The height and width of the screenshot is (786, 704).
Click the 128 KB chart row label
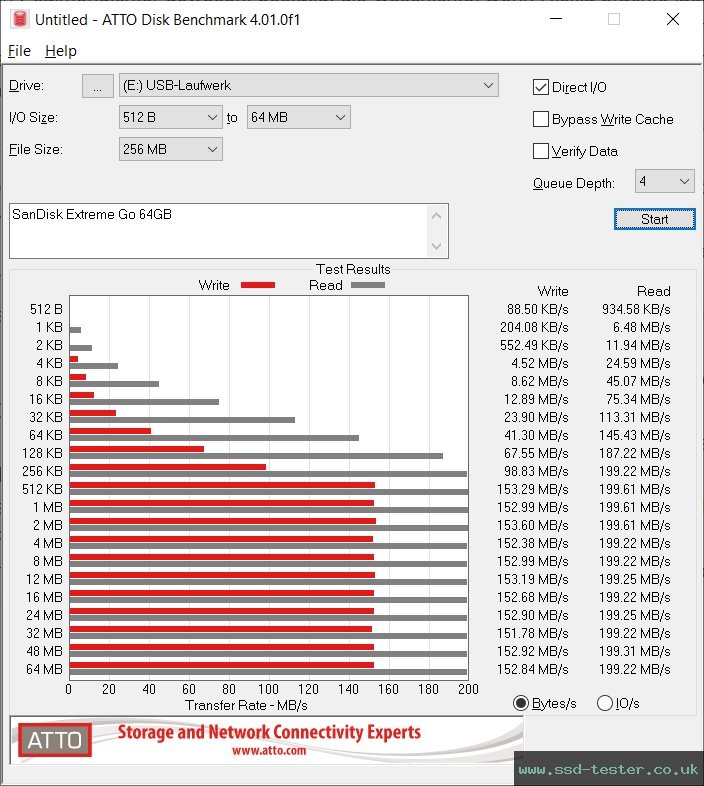click(x=42, y=454)
